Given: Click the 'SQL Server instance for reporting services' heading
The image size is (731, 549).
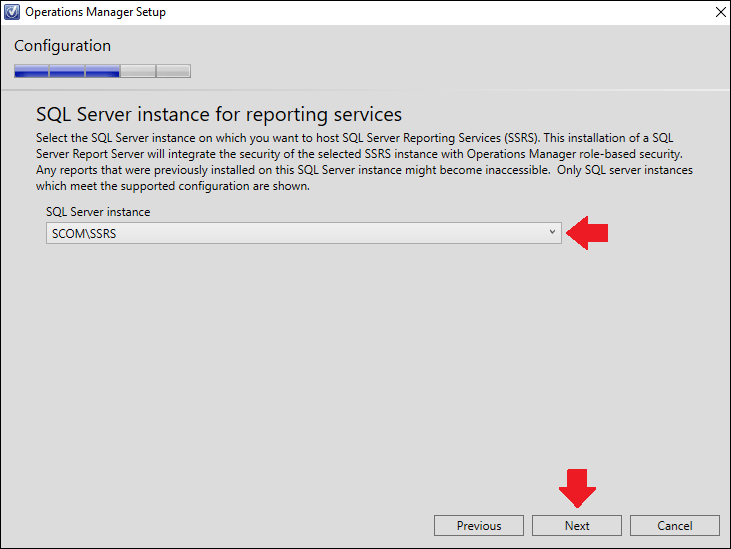Looking at the screenshot, I should point(219,115).
